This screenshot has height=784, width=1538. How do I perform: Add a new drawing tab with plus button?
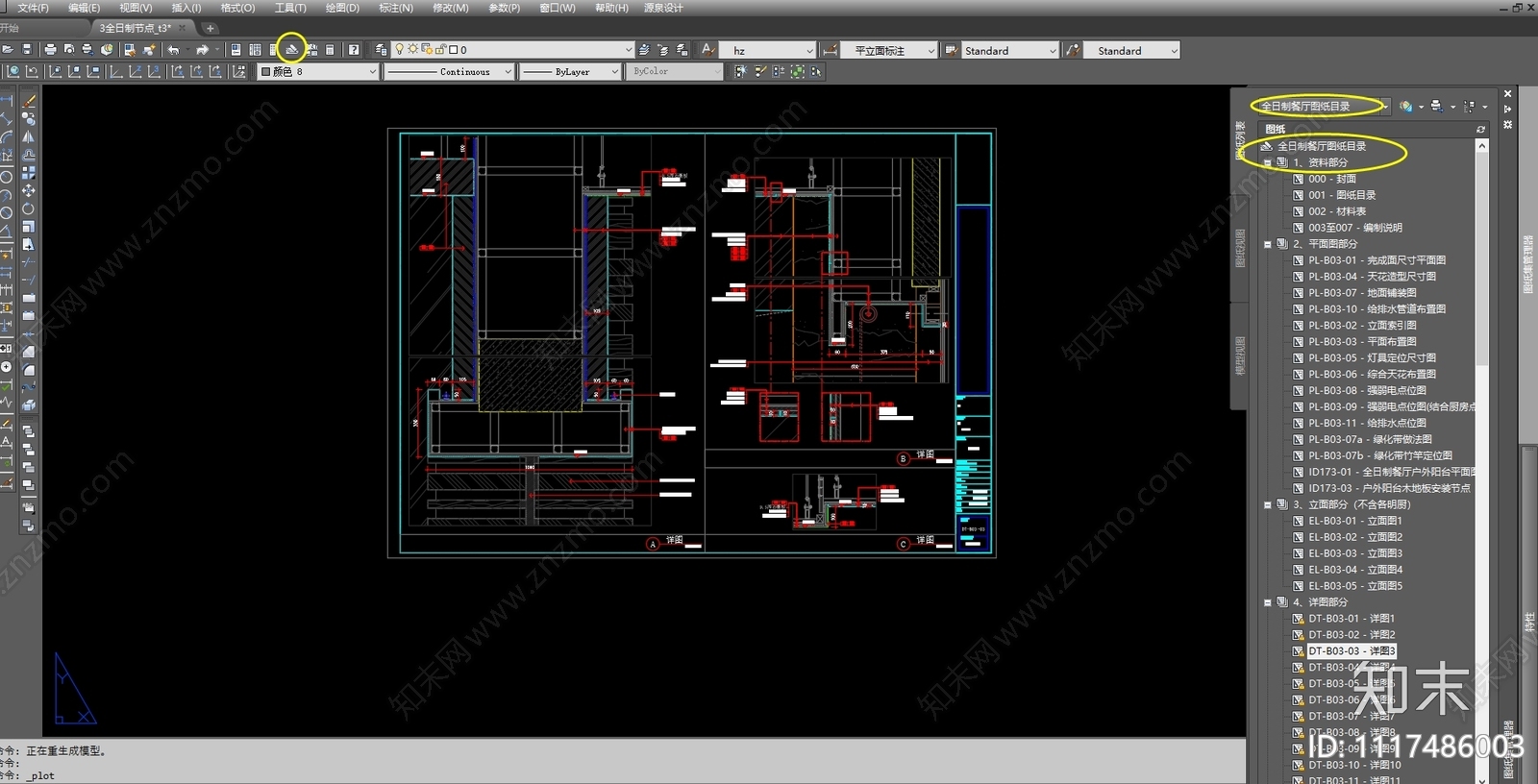pyautogui.click(x=210, y=28)
